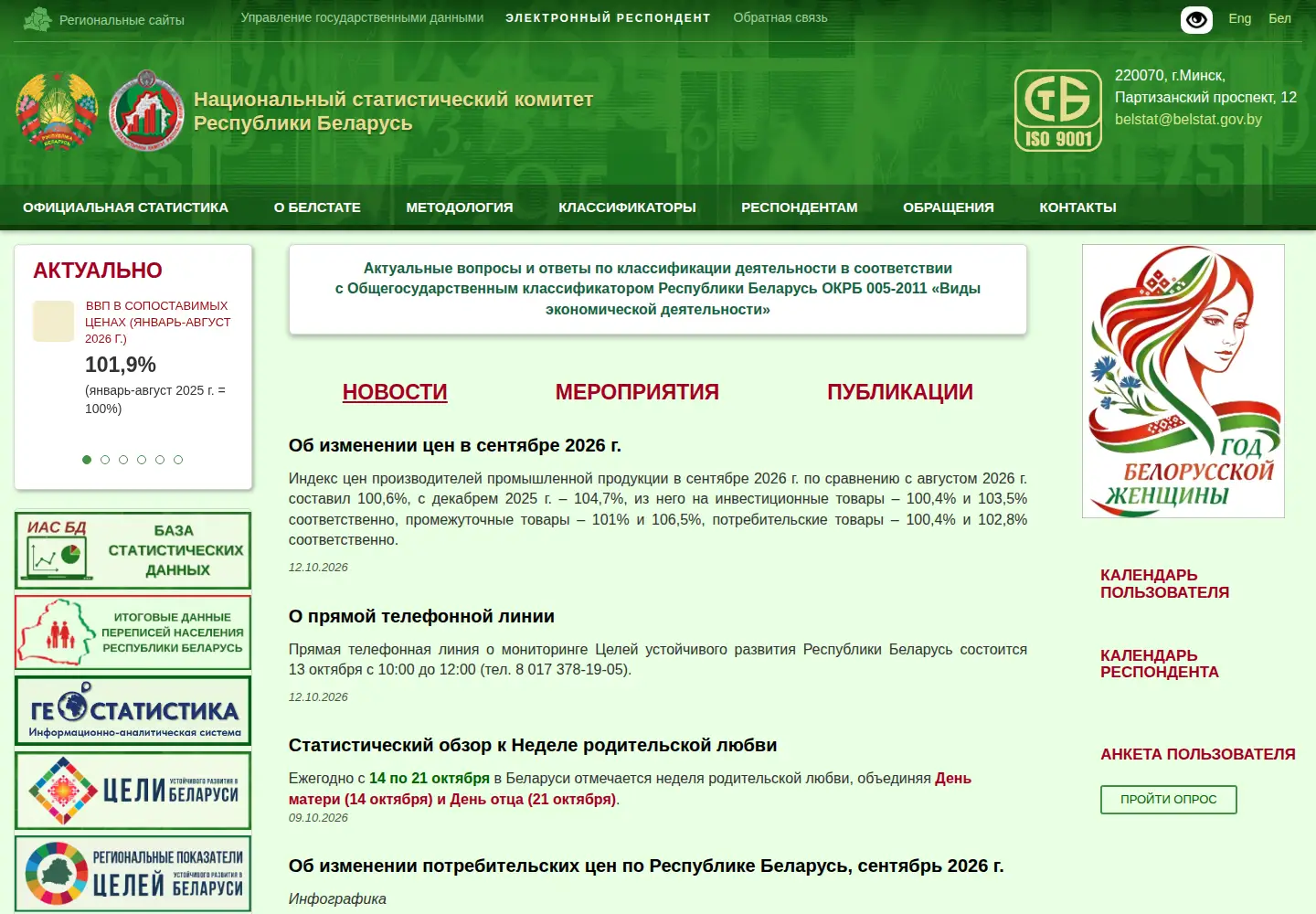Open the ИАС БД statistical database banner
The height and width of the screenshot is (914, 1316).
pyautogui.click(x=133, y=550)
